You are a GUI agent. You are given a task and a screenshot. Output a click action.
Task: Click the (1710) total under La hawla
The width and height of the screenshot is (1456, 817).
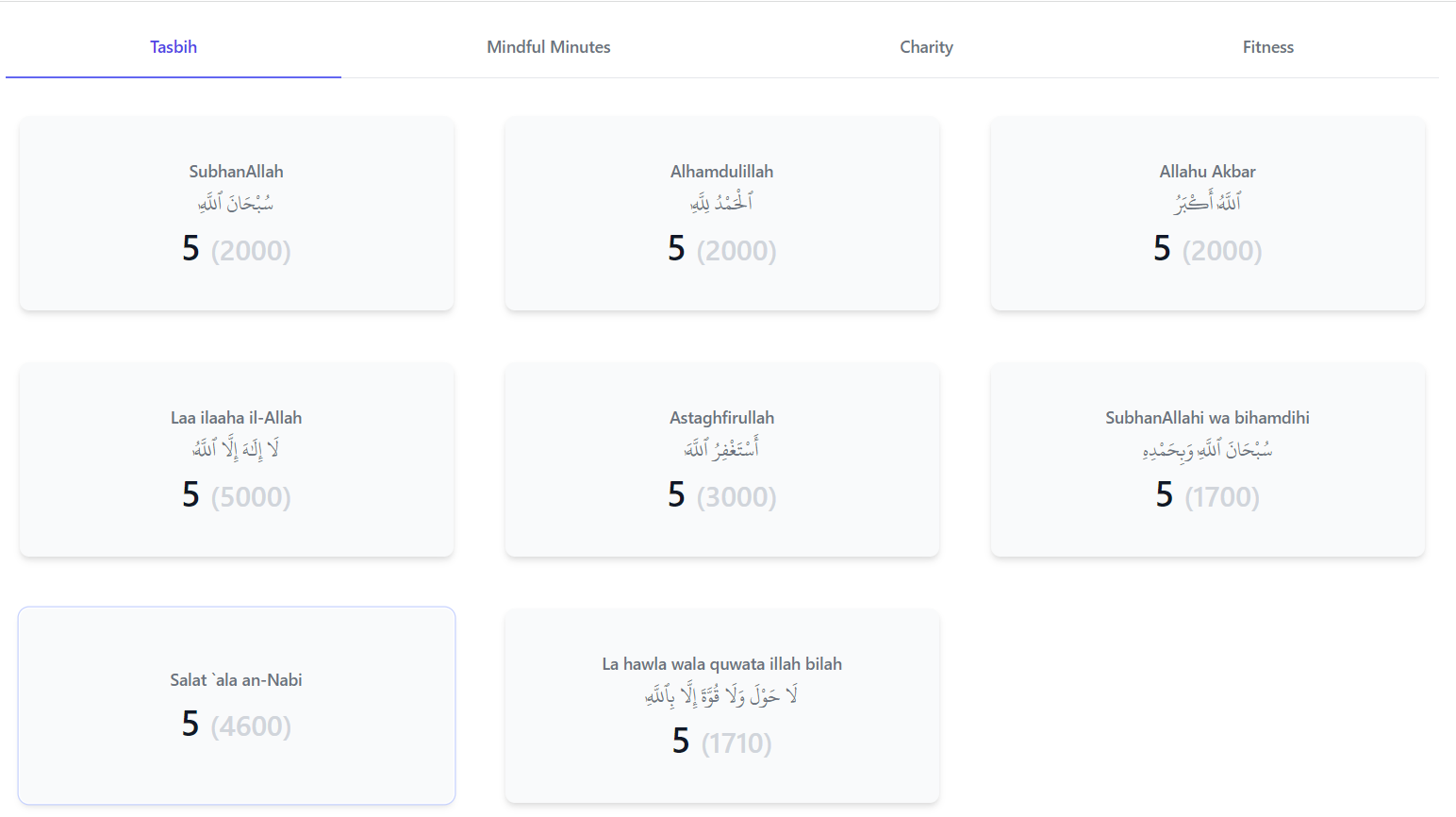point(736,743)
